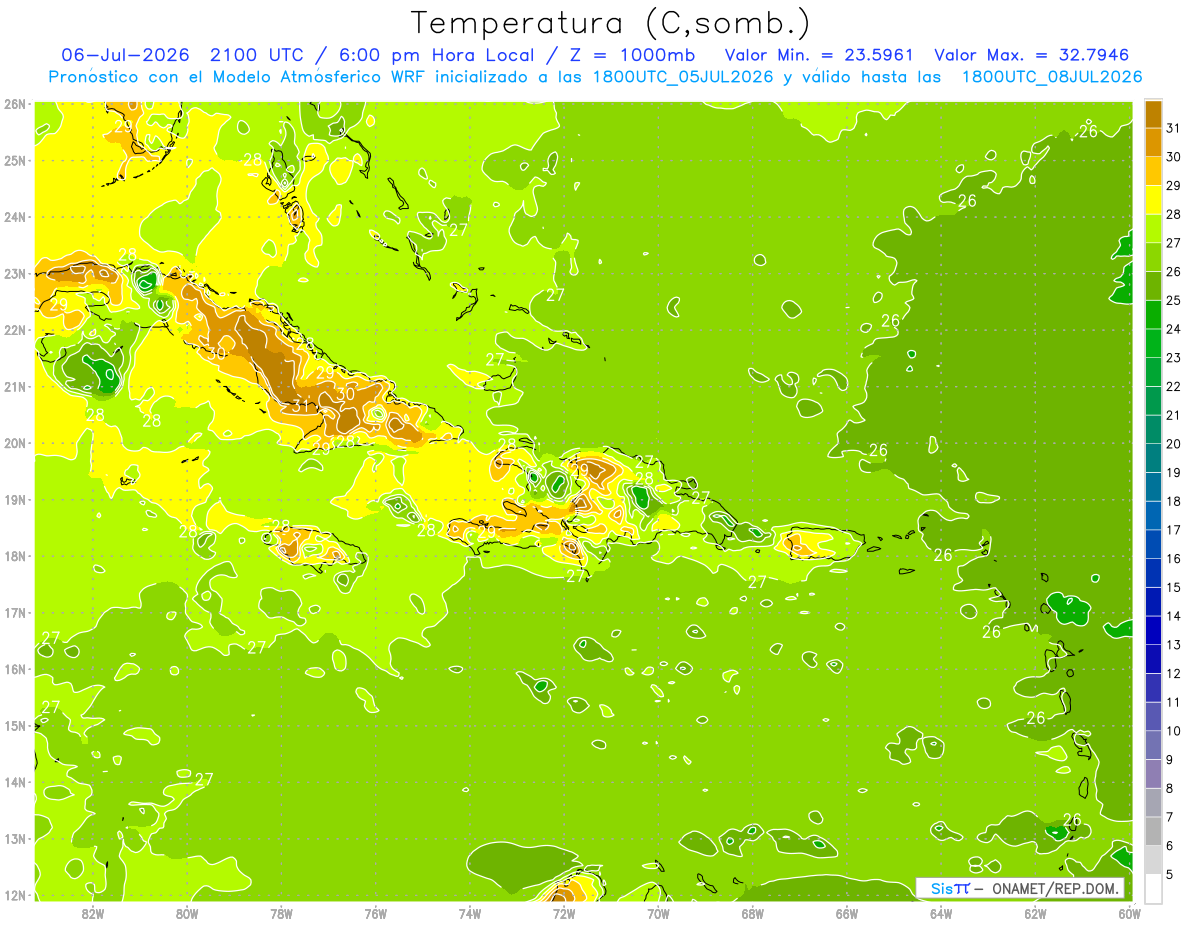Image resolution: width=1200 pixels, height=927 pixels.
Task: Click 'Valor Min. = 23.5961'
Action: [x=819, y=55]
